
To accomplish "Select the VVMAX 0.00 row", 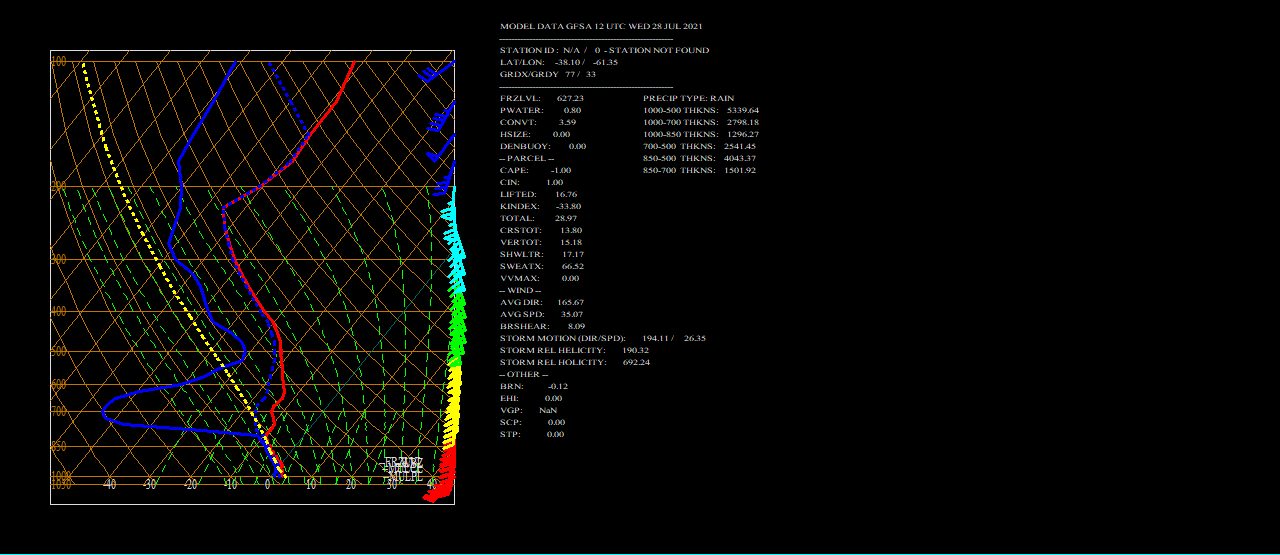I will pos(539,278).
